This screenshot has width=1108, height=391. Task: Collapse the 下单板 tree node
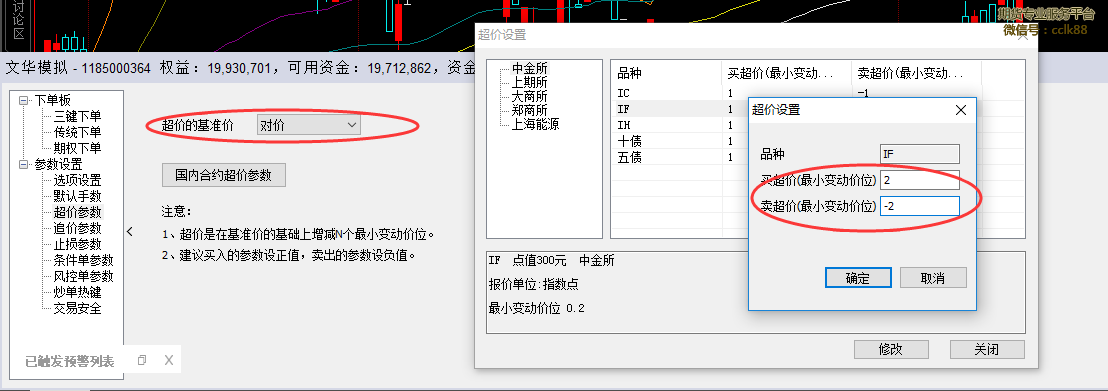[x=23, y=100]
